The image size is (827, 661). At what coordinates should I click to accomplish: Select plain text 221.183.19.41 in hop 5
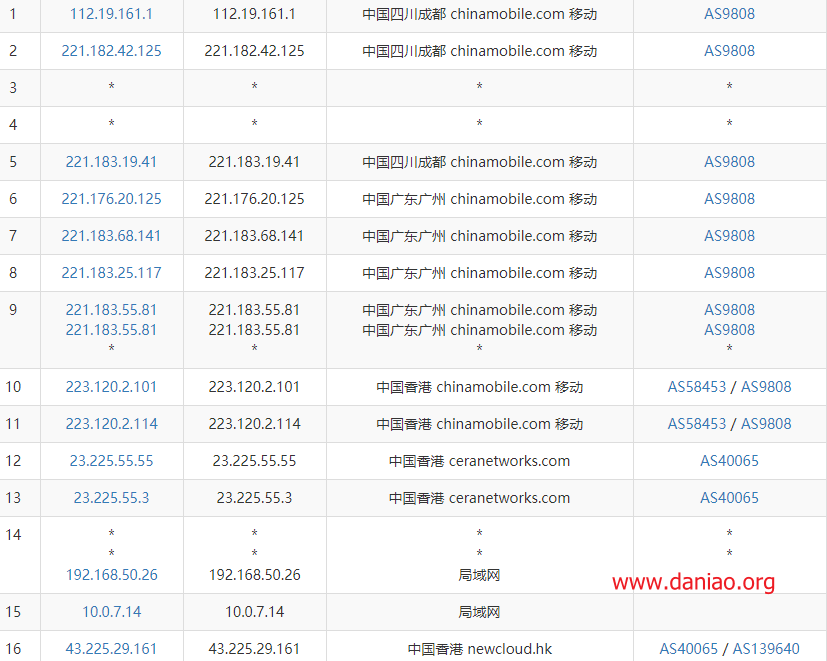click(x=254, y=162)
